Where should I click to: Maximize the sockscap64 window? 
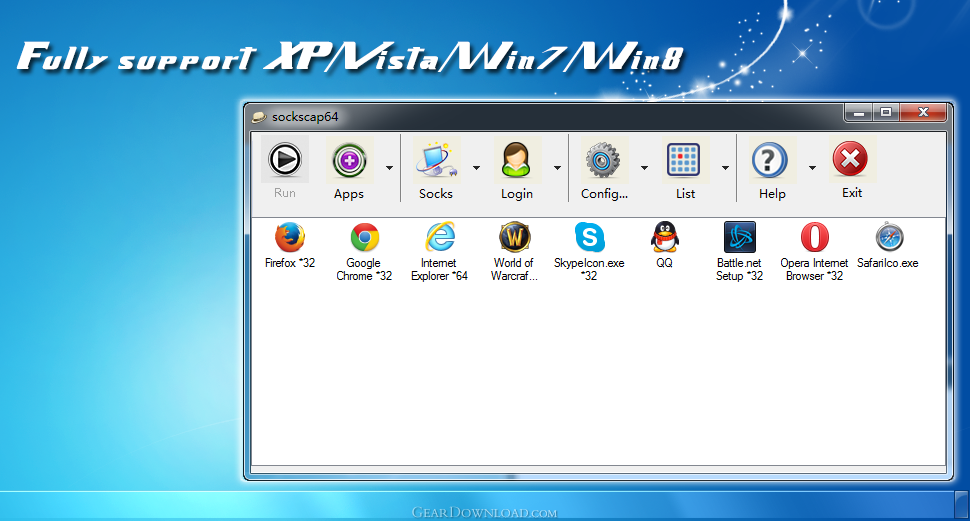pos(886,113)
